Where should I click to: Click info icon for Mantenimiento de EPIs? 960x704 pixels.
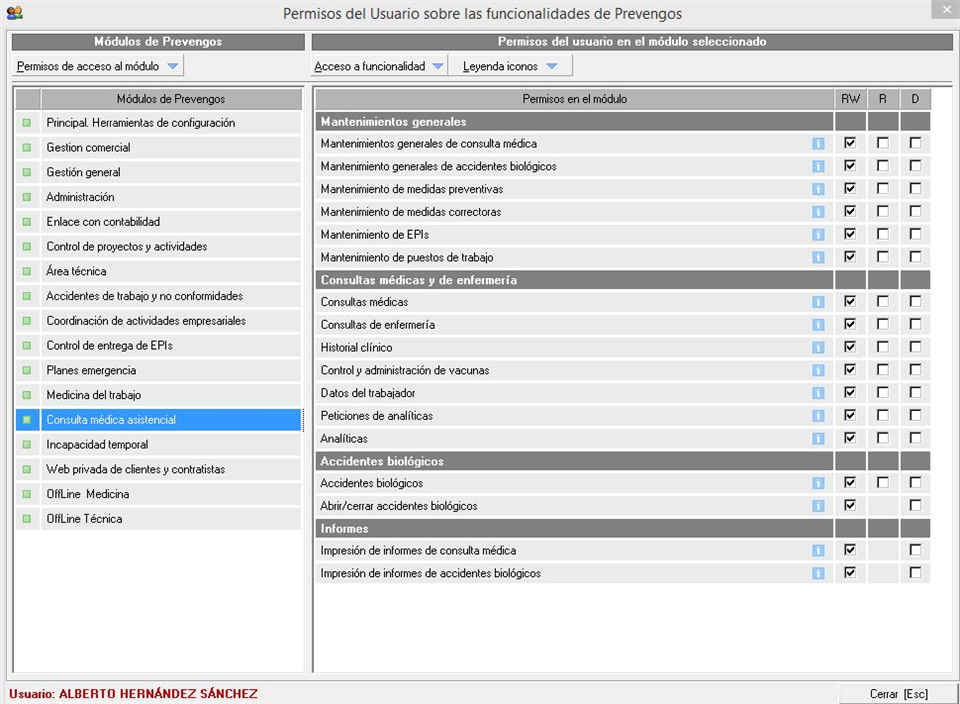818,235
